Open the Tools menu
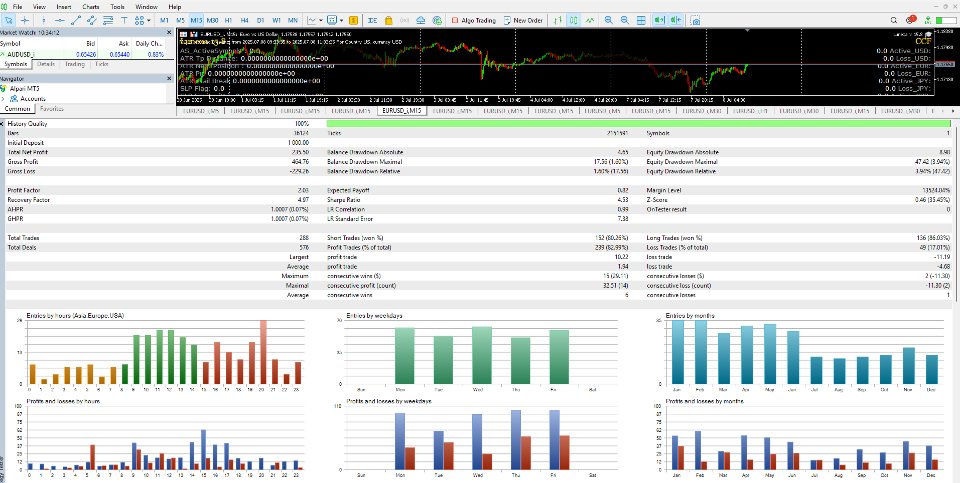 click(x=117, y=7)
